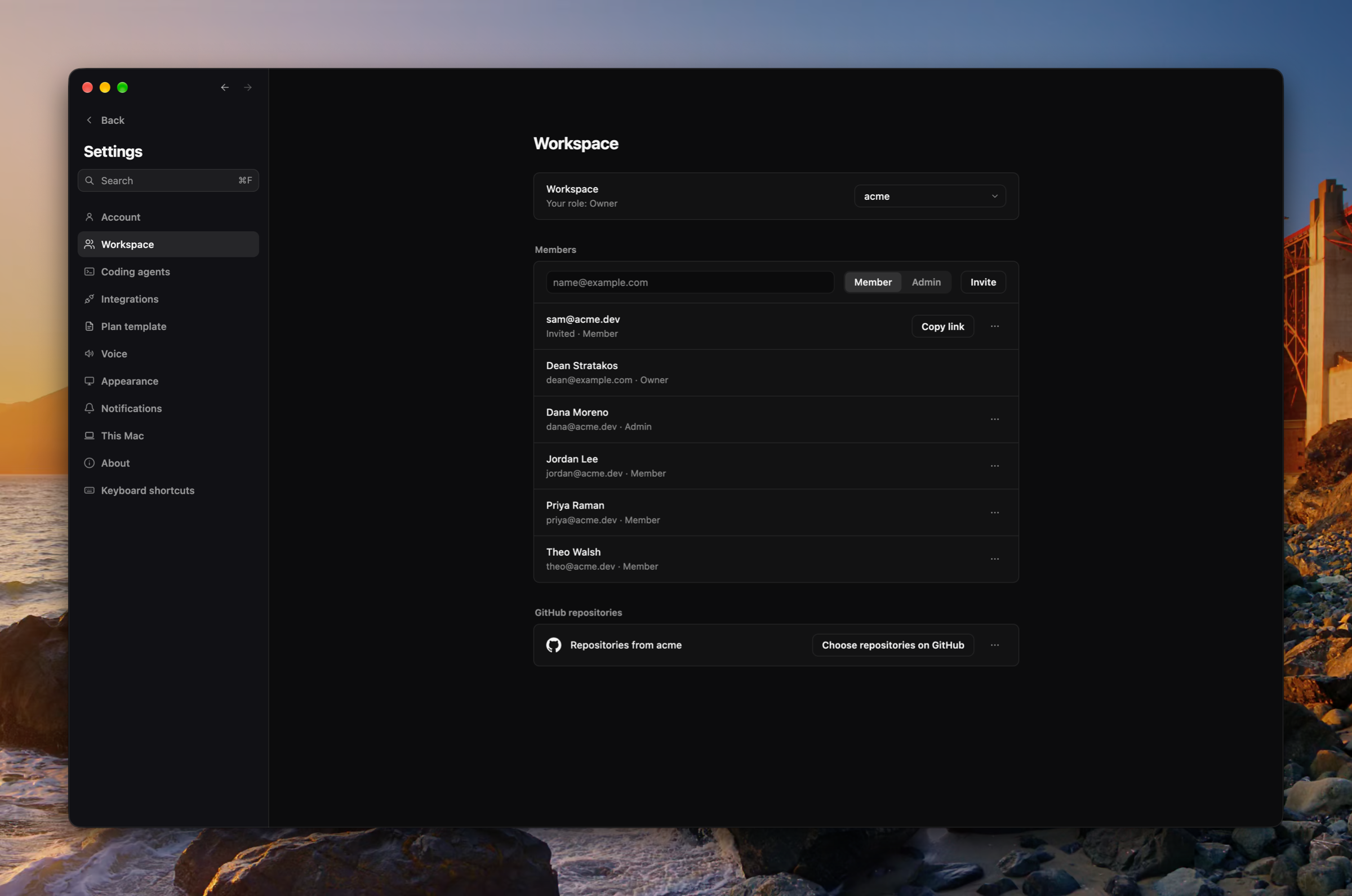Click the theo@acme.dev · Member text
The image size is (1352, 896).
coord(602,567)
